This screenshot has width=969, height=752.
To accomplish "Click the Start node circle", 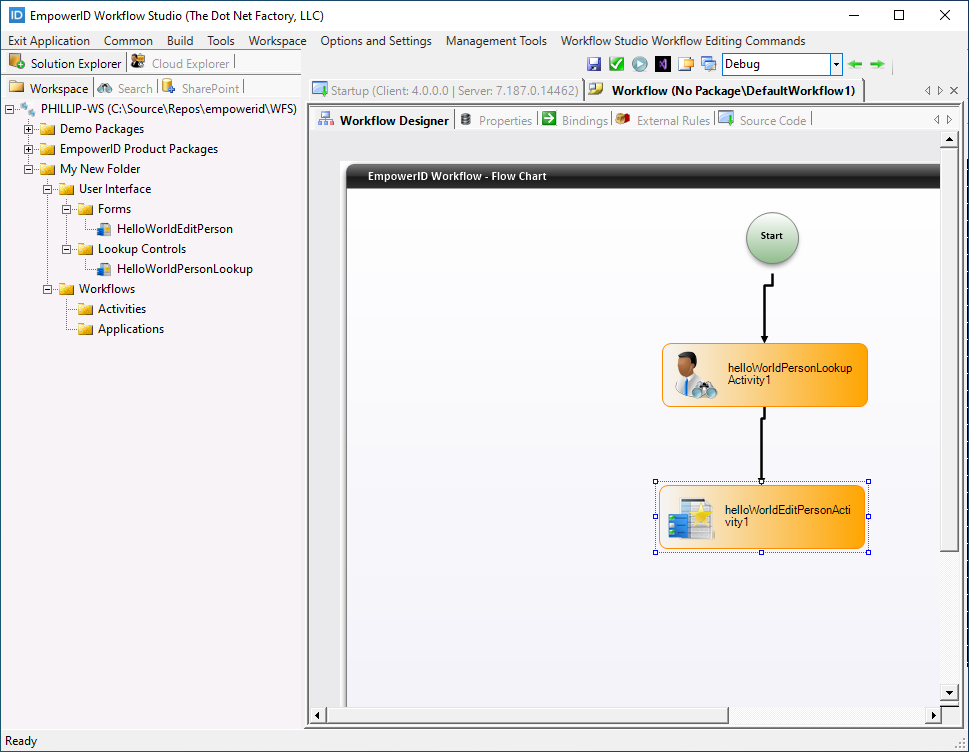I will click(771, 237).
